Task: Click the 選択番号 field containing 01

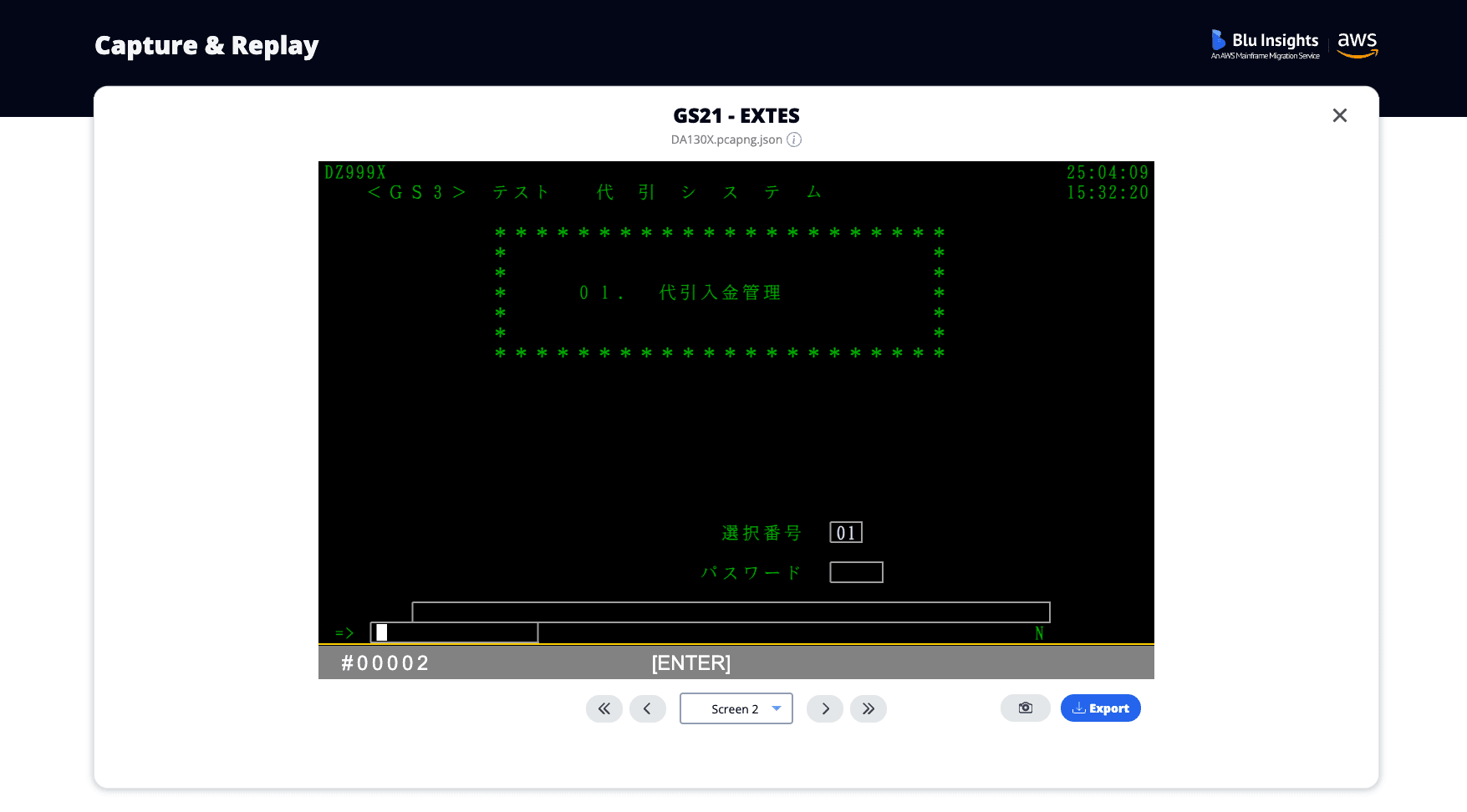Action: click(x=845, y=533)
